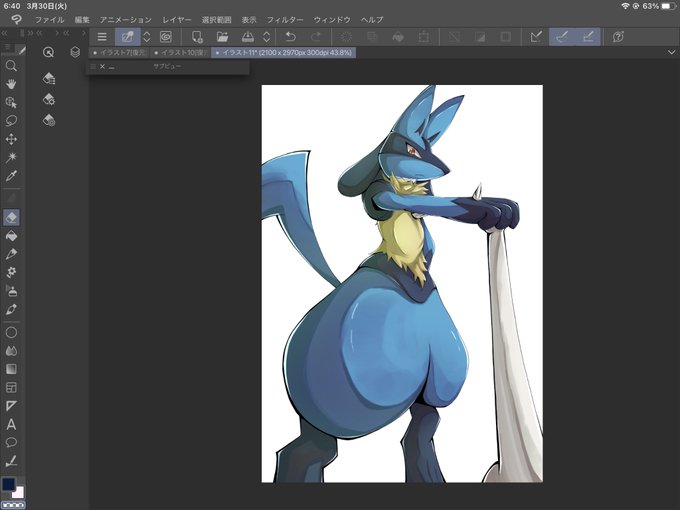
Task: Select the Text tool
Action: (11, 424)
